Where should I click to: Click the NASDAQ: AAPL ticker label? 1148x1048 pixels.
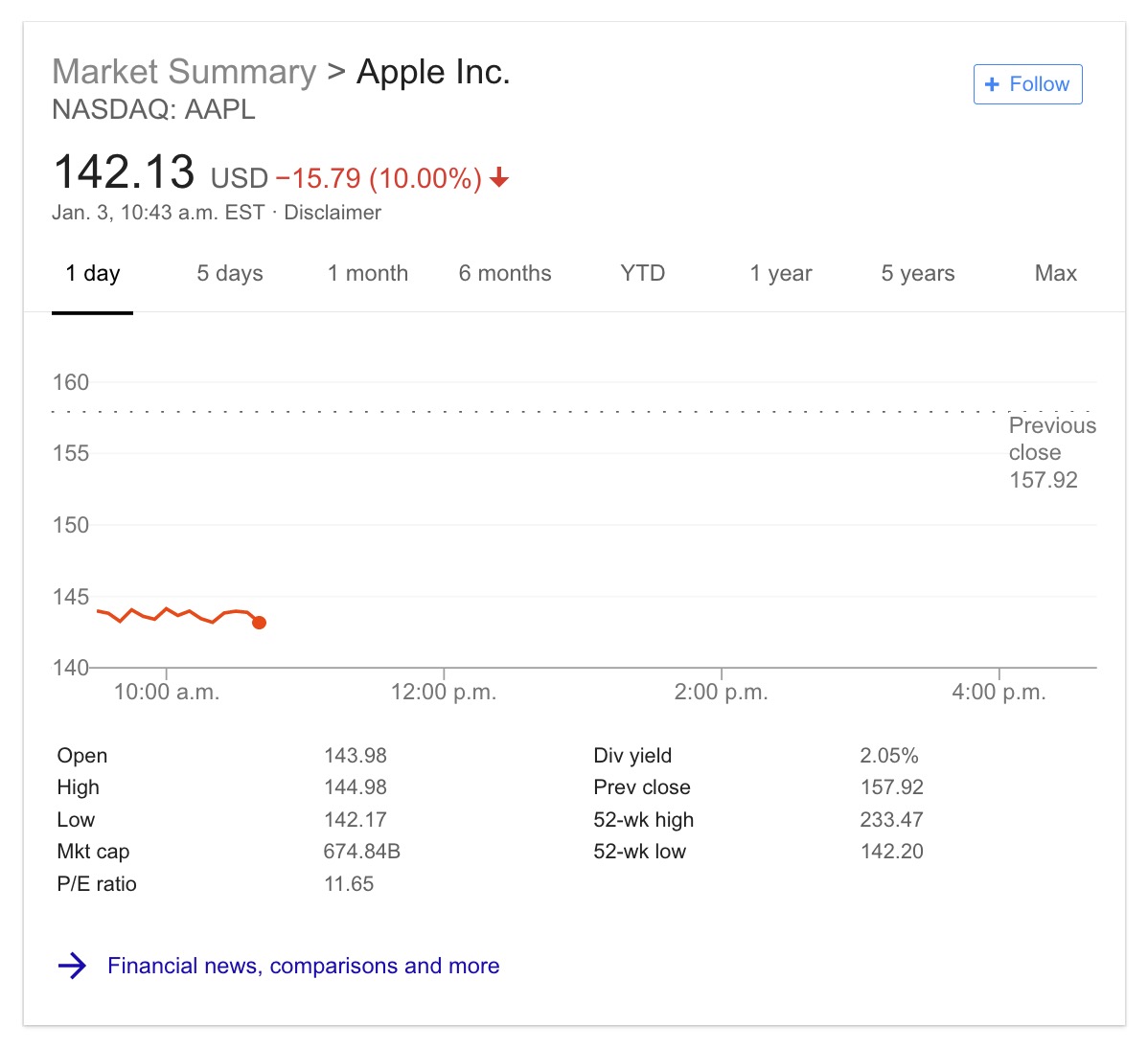pos(154,110)
